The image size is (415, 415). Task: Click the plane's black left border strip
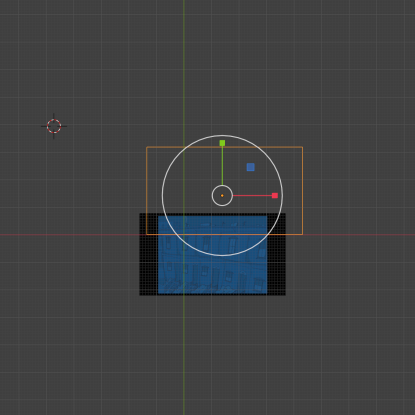[149, 255]
